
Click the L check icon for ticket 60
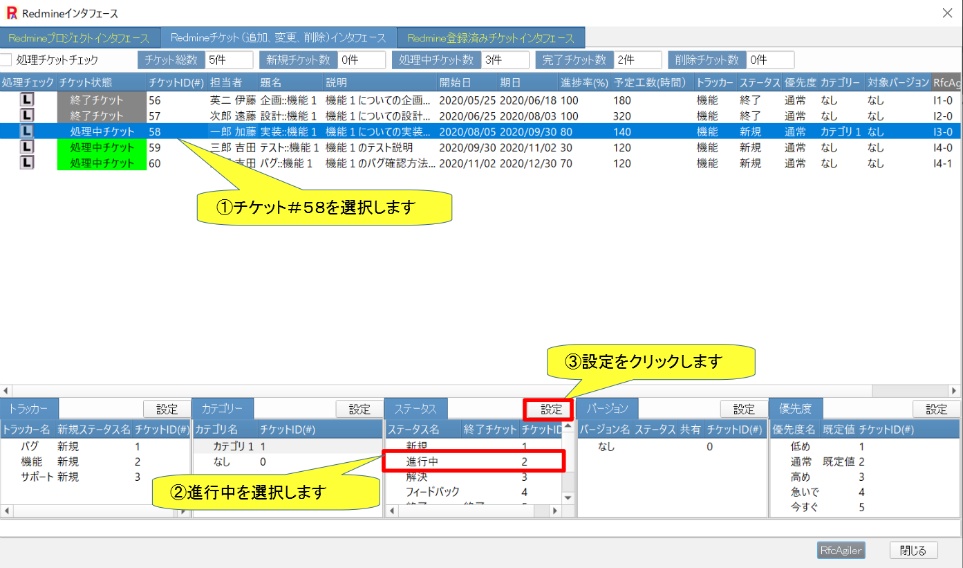pos(27,163)
